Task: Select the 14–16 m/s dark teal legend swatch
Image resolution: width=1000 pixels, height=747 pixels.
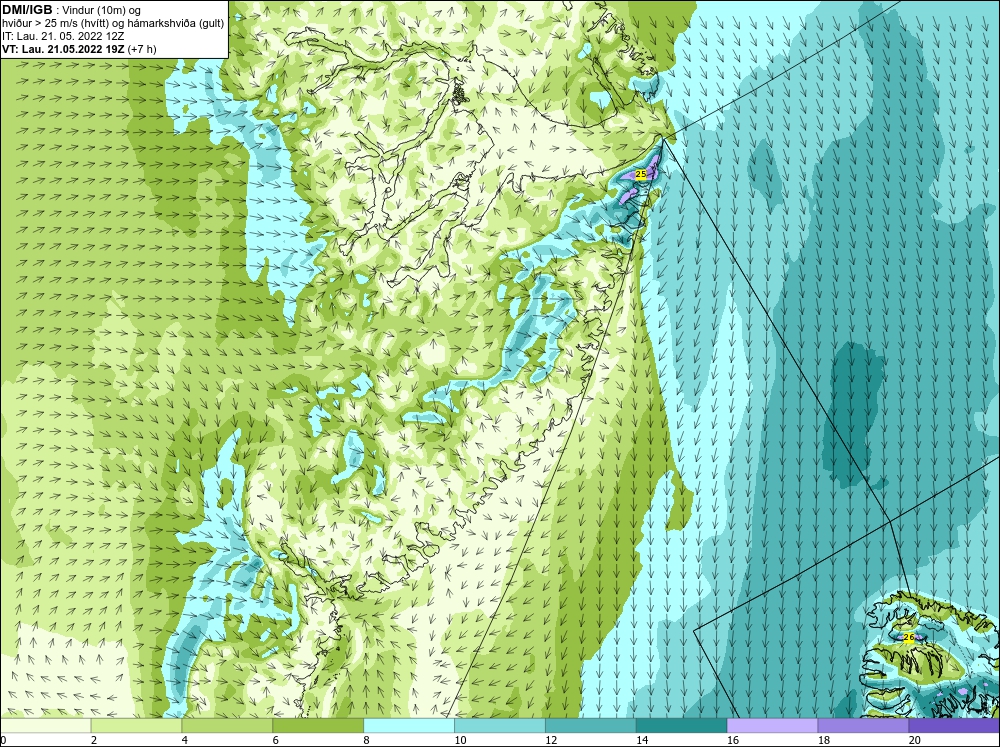Action: (682, 725)
